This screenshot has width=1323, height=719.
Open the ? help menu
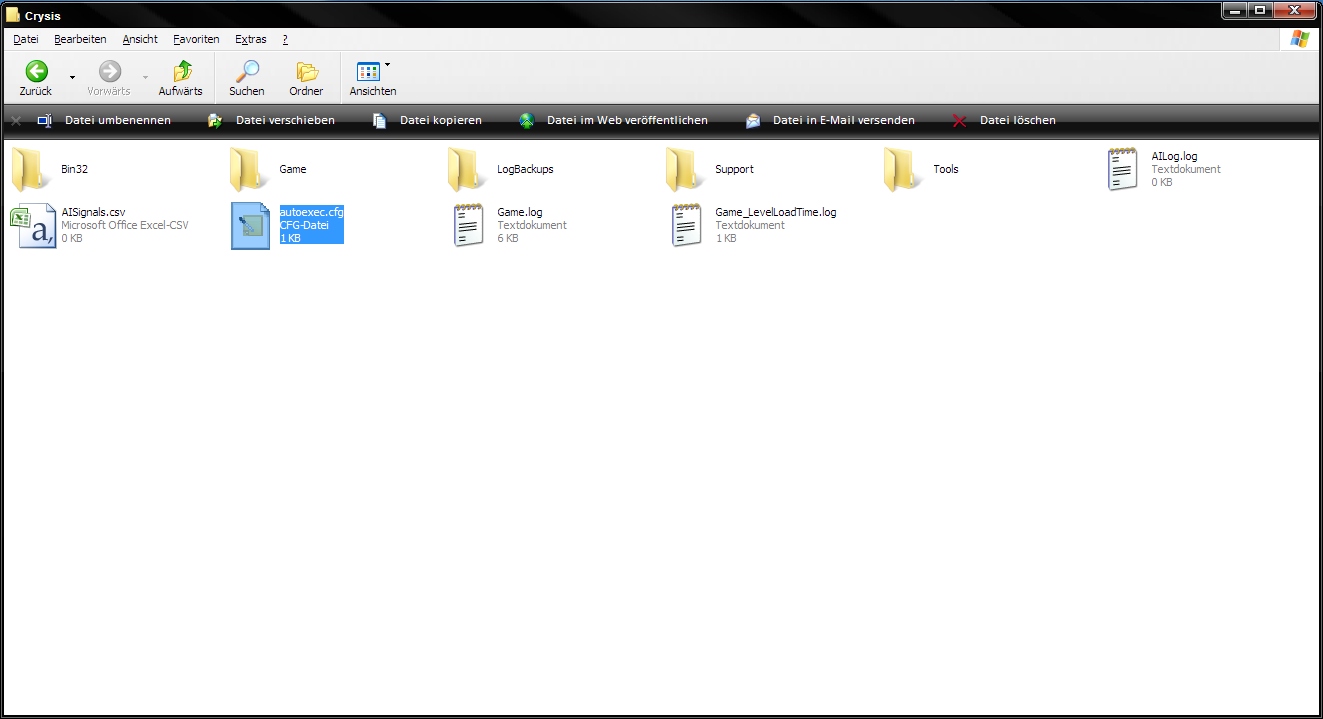pyautogui.click(x=285, y=39)
